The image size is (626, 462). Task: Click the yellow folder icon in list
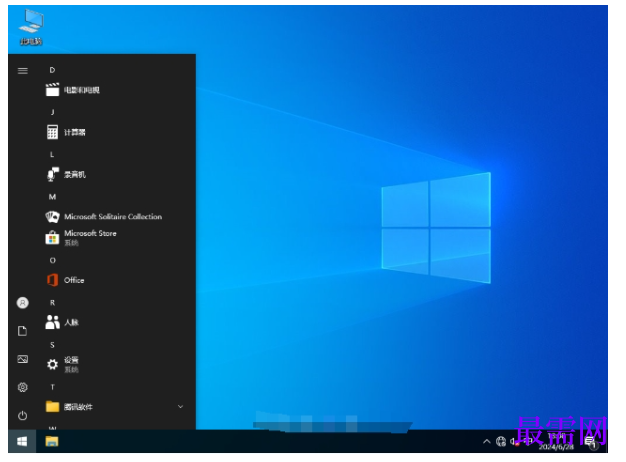point(52,406)
